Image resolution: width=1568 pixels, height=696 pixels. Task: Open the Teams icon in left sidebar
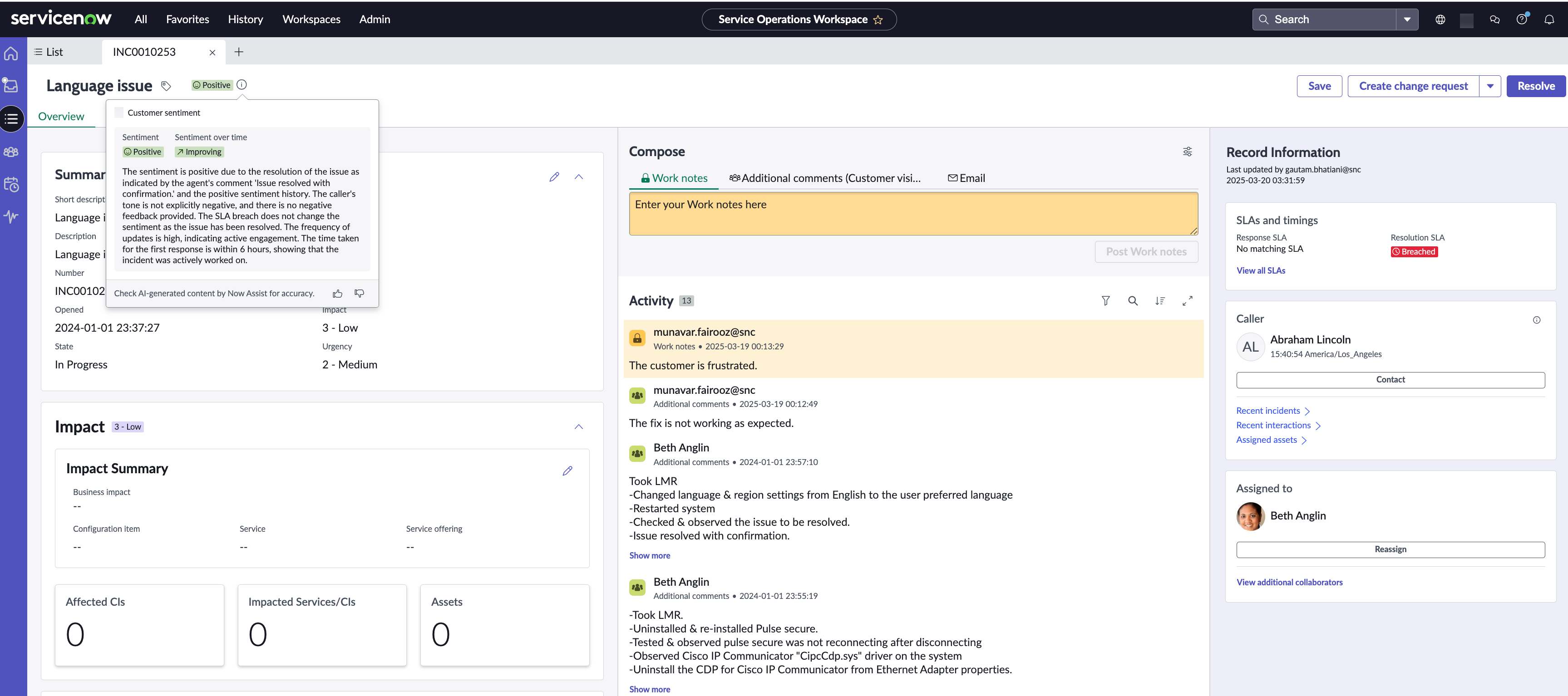(11, 152)
